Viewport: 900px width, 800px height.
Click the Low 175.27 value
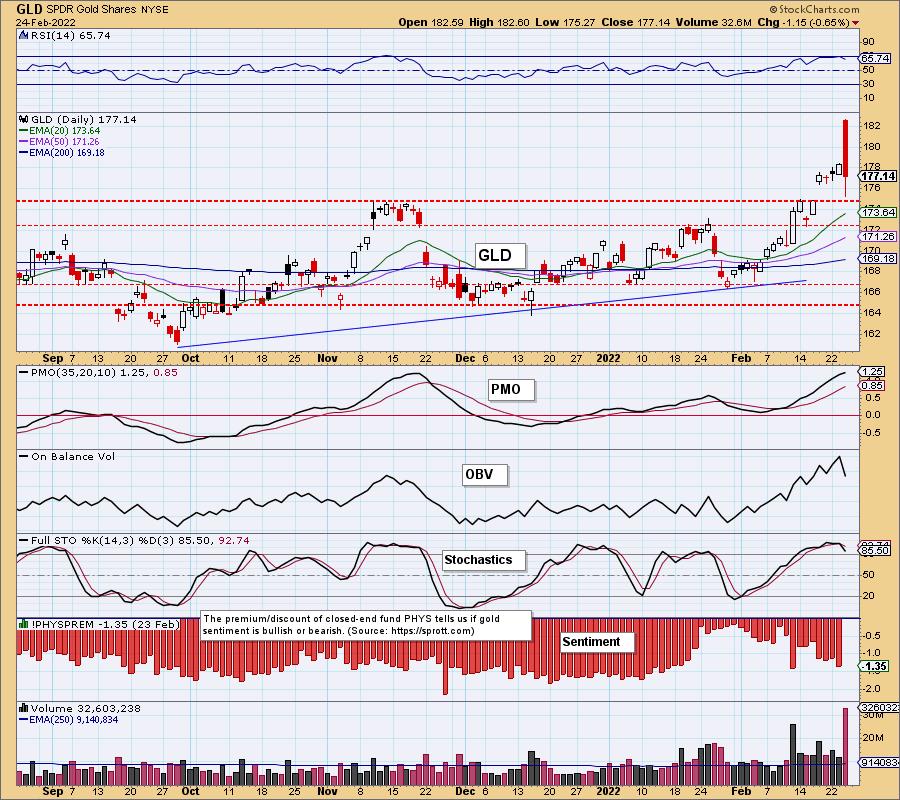[x=565, y=22]
